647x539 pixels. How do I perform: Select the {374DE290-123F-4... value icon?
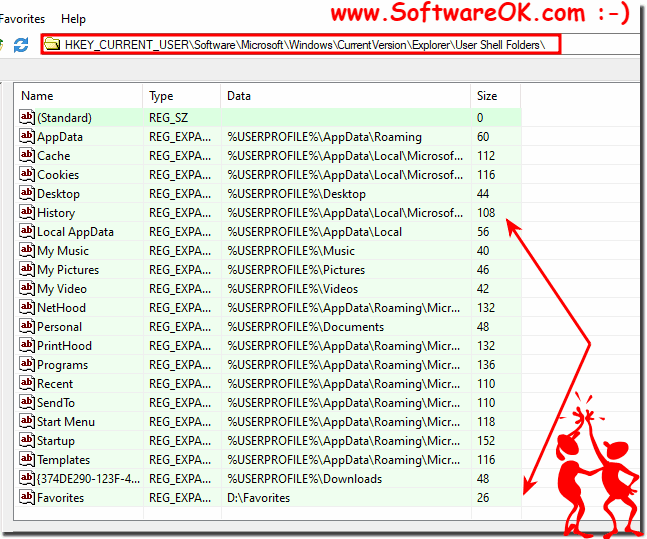pos(27,478)
